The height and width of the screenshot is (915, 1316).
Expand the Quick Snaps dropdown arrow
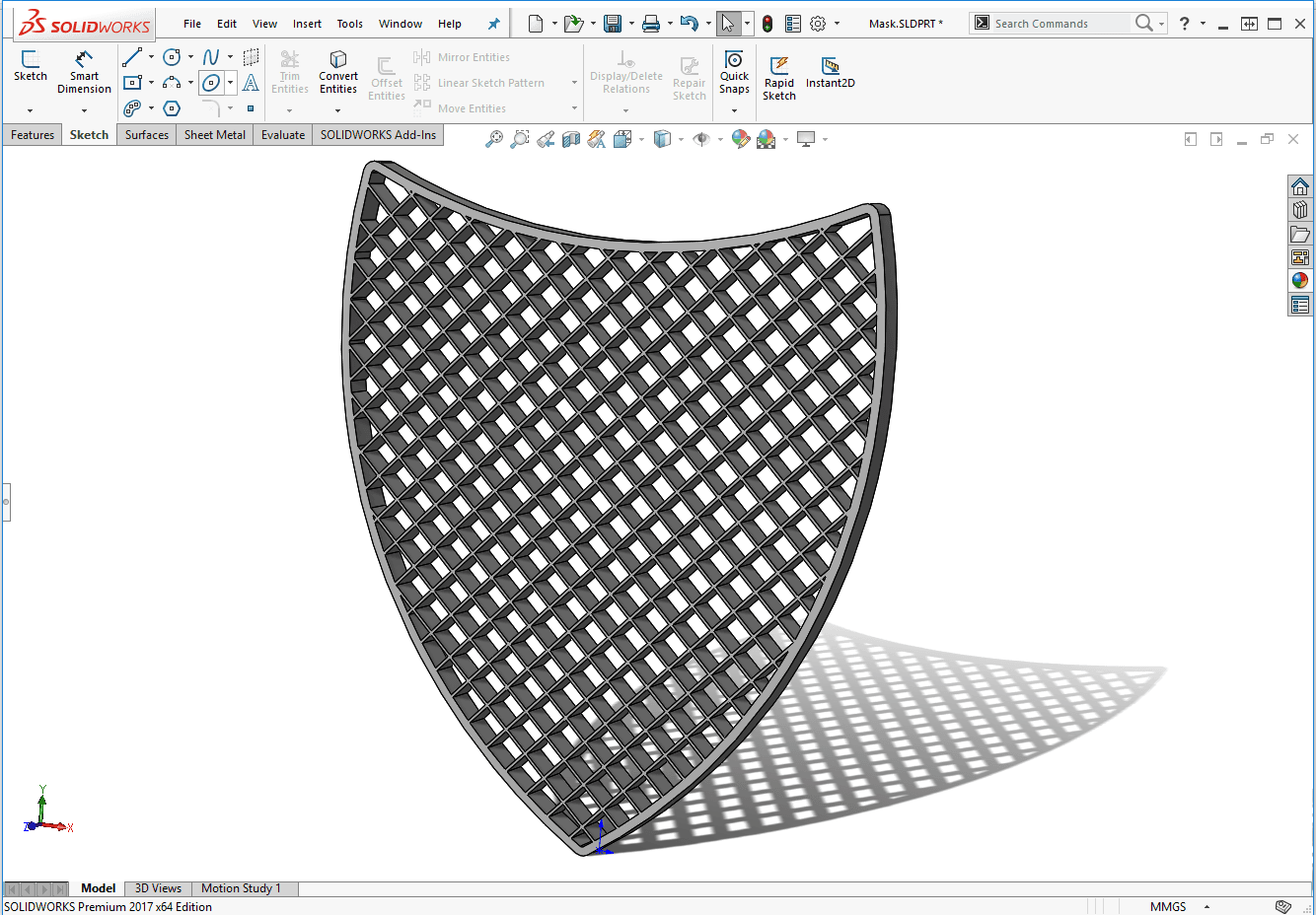(x=734, y=110)
